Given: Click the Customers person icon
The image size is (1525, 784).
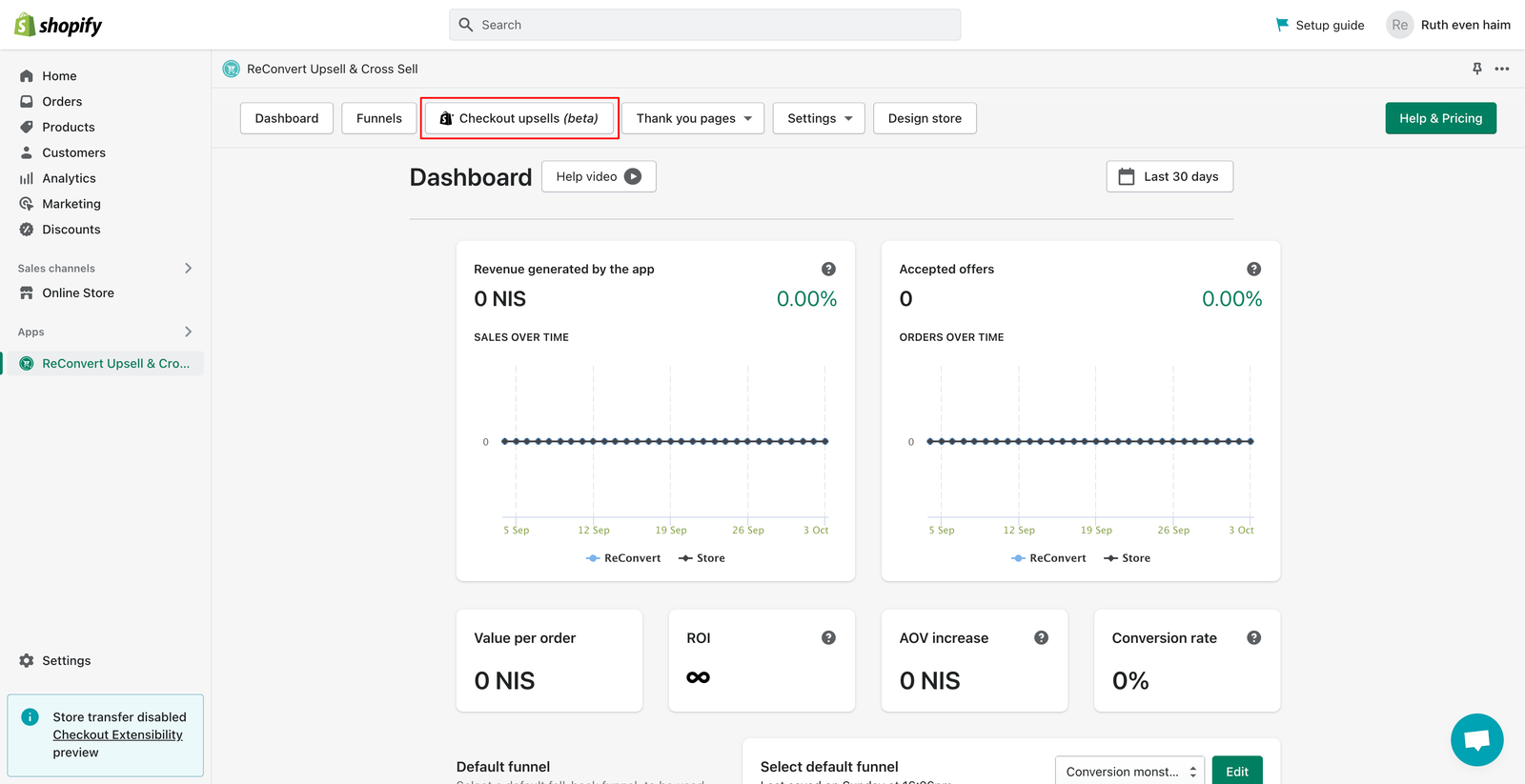Looking at the screenshot, I should click(27, 153).
